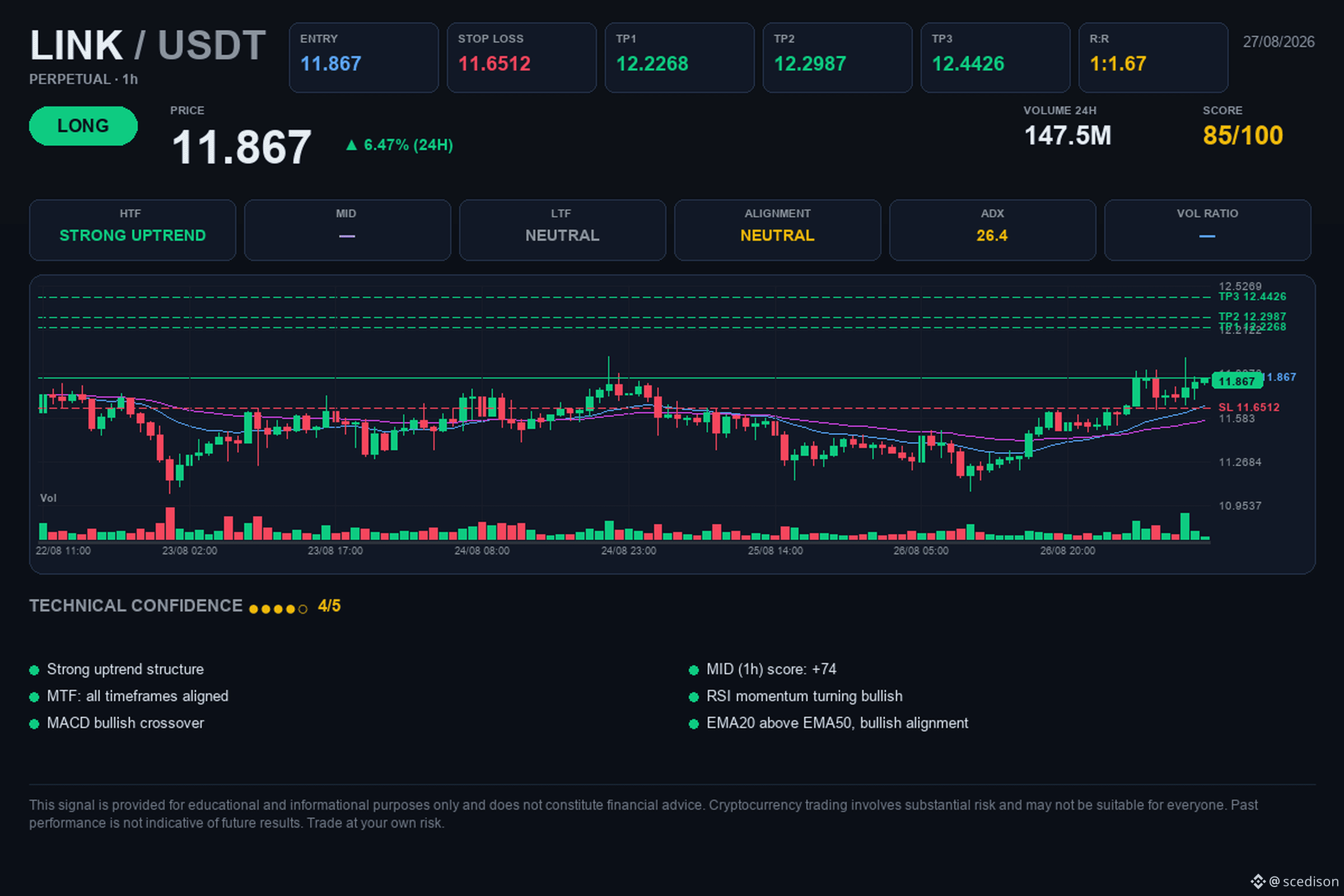Click the VOL RATIO card
This screenshot has width=1344, height=896.
(1207, 230)
